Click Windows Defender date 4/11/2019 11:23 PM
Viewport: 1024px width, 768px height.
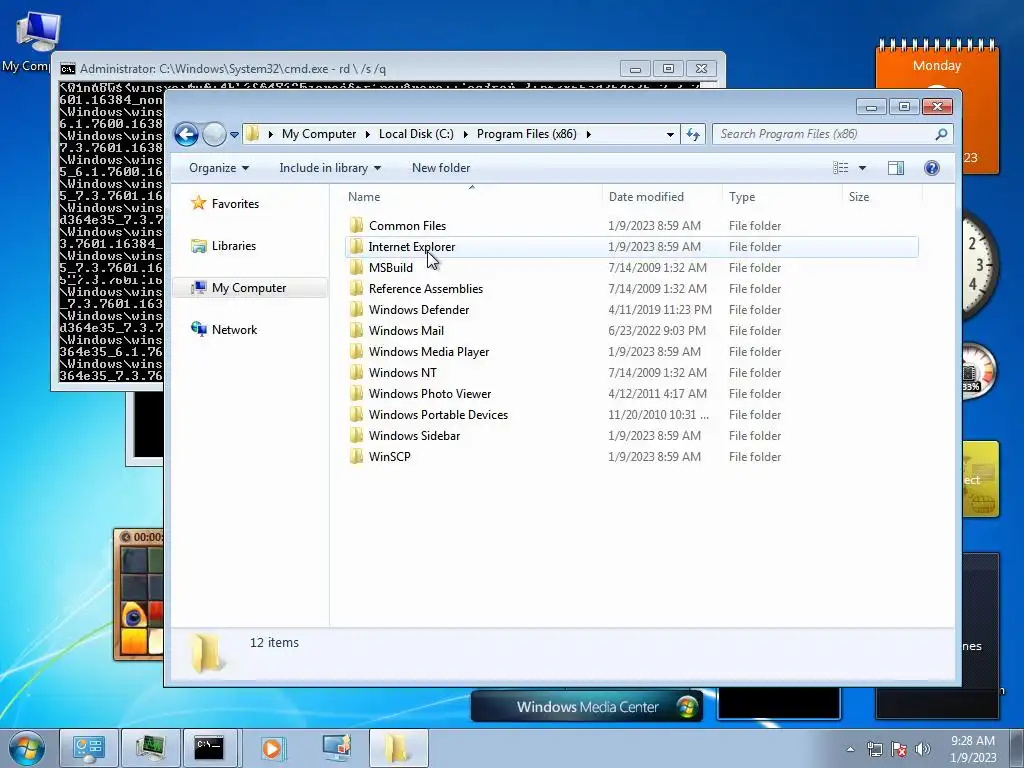660,310
